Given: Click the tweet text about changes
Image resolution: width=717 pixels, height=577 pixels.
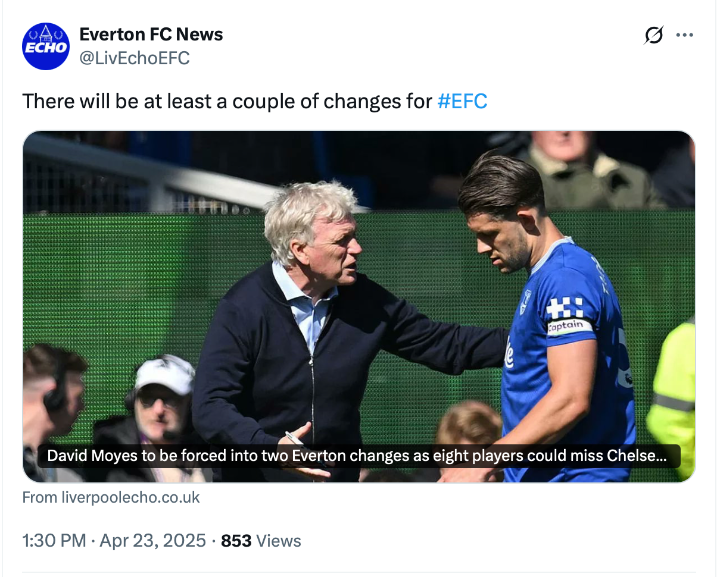Looking at the screenshot, I should pyautogui.click(x=228, y=101).
